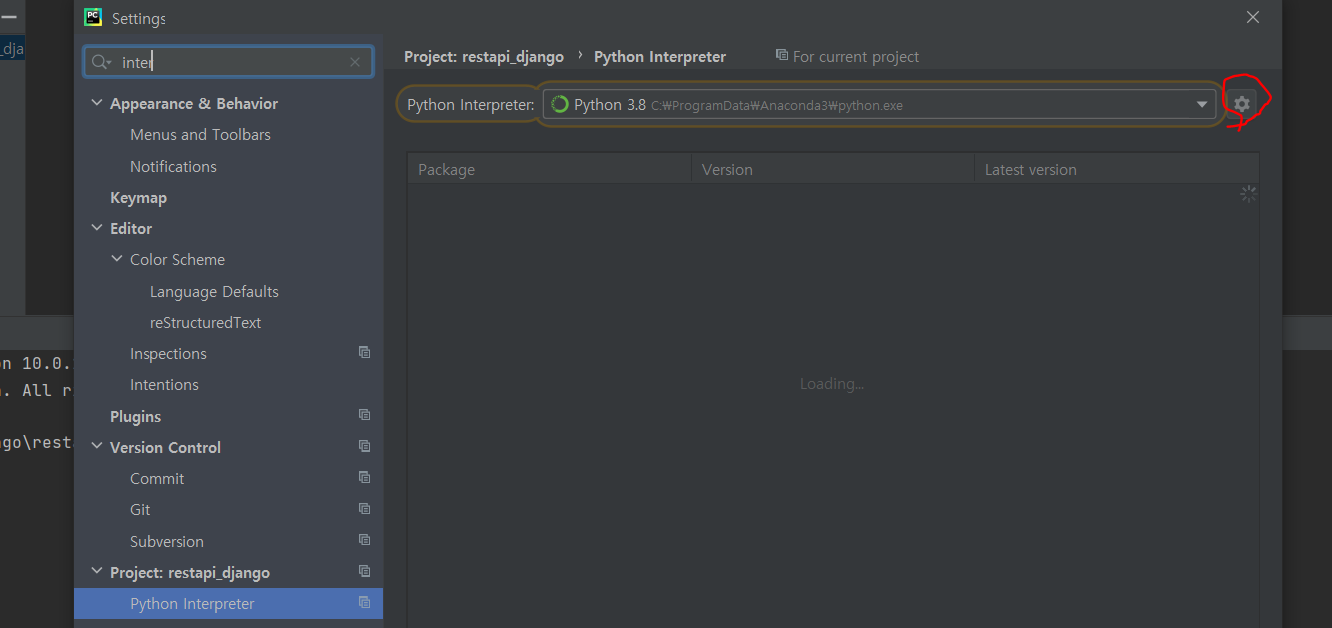The image size is (1332, 628).
Task: Select reStructuredText color scheme
Action: coord(205,322)
